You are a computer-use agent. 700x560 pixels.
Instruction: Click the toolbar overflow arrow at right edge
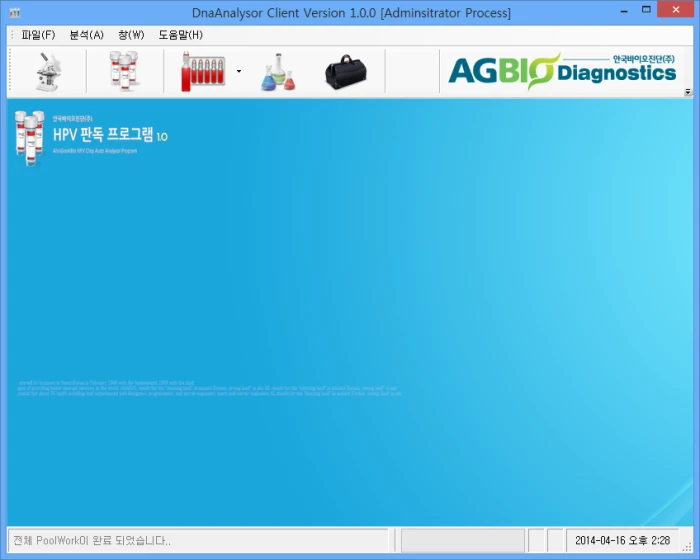click(688, 92)
